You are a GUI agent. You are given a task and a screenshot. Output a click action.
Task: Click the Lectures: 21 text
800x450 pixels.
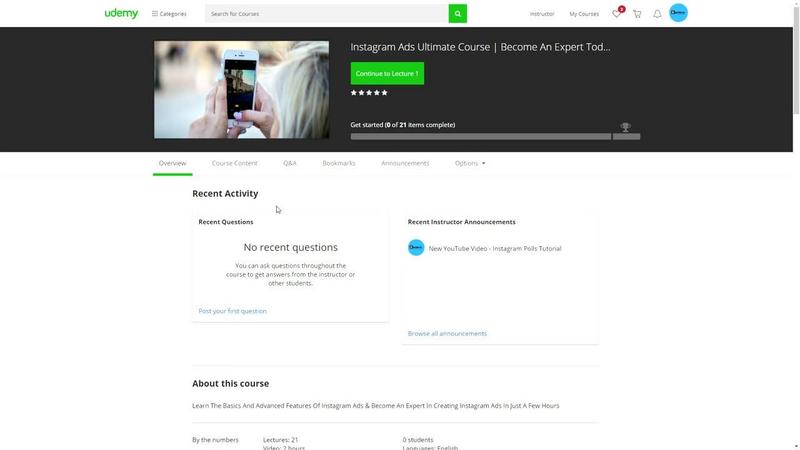[281, 440]
